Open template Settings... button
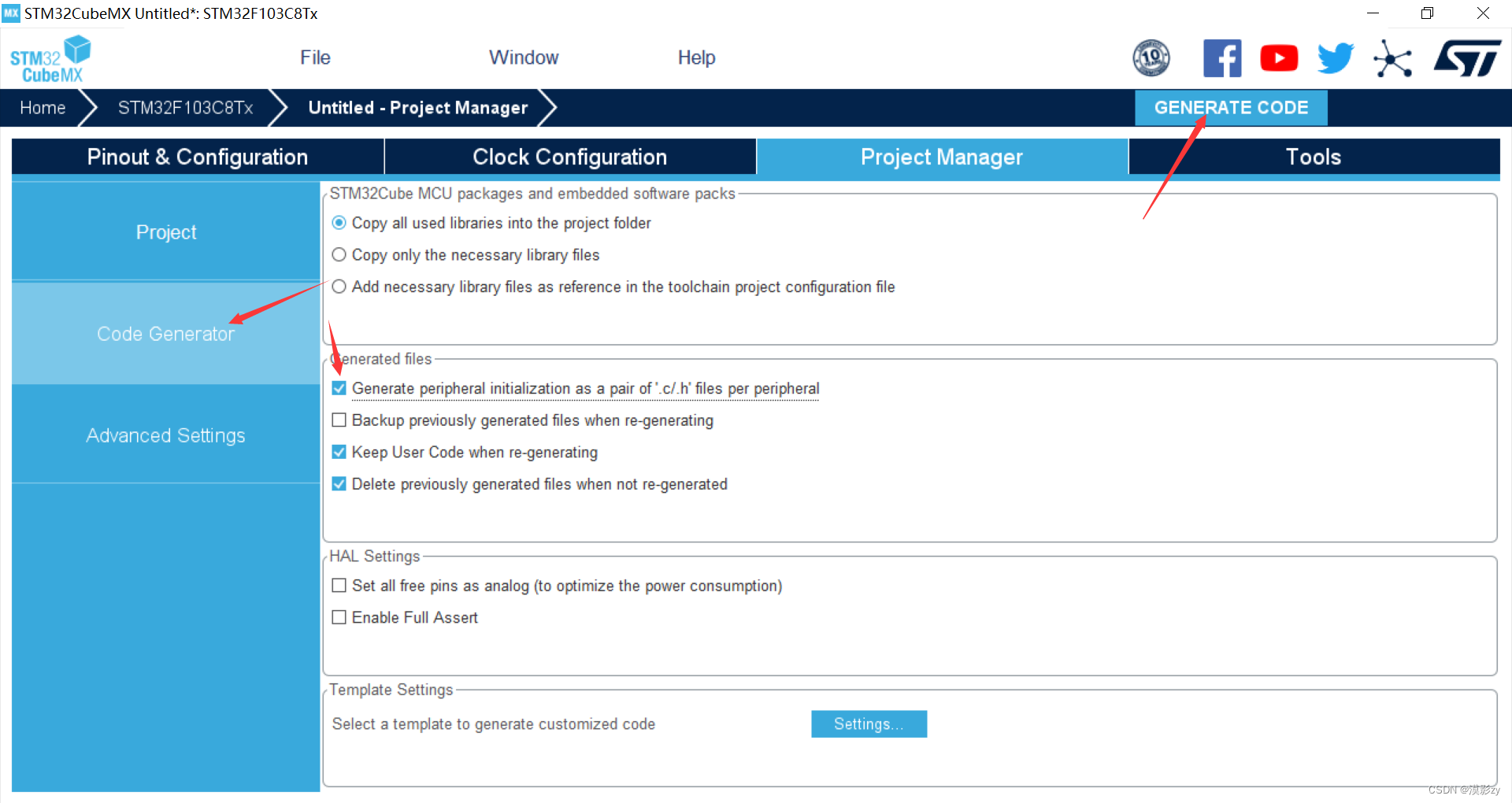1512x803 pixels. [x=869, y=724]
